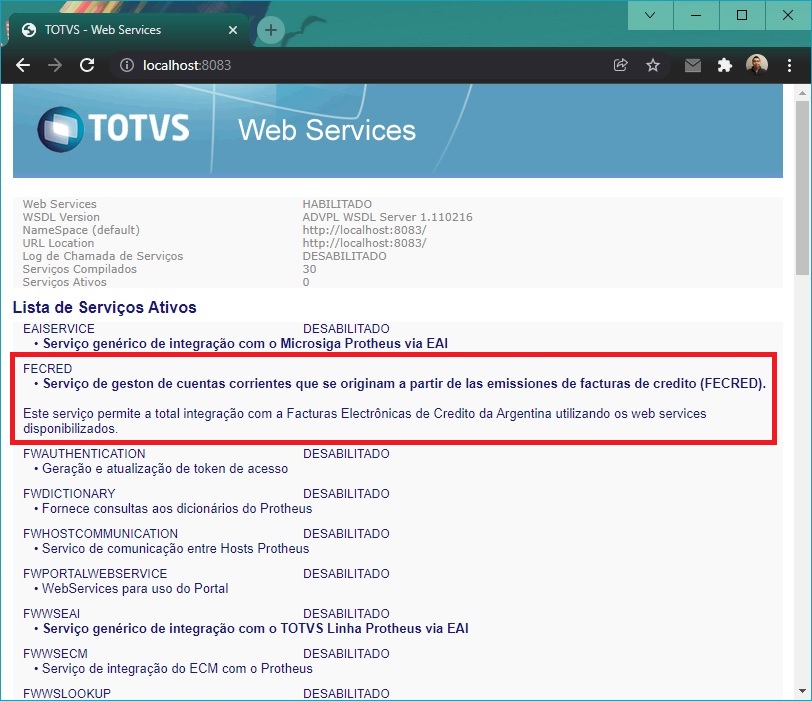Viewport: 812px width, 701px height.
Task: Click the 'Serviços Compilados' label
Action: 80,269
